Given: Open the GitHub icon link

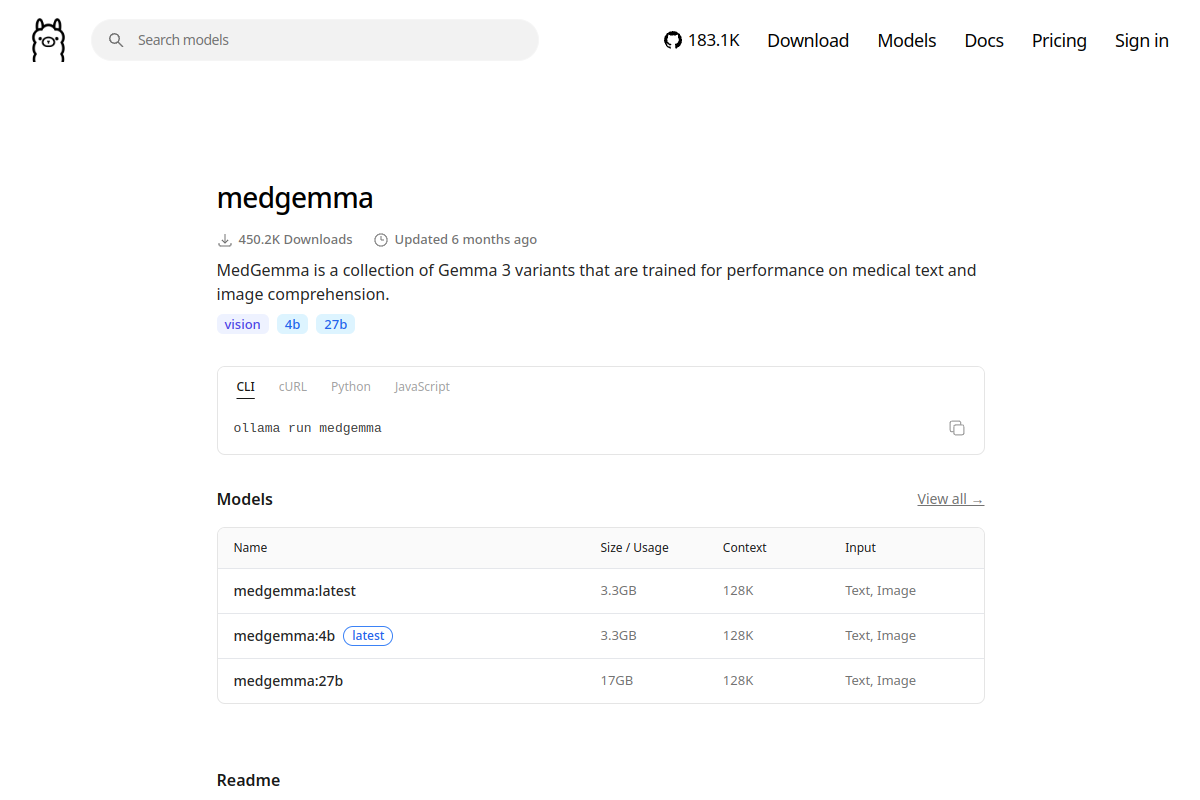Looking at the screenshot, I should pyautogui.click(x=673, y=40).
